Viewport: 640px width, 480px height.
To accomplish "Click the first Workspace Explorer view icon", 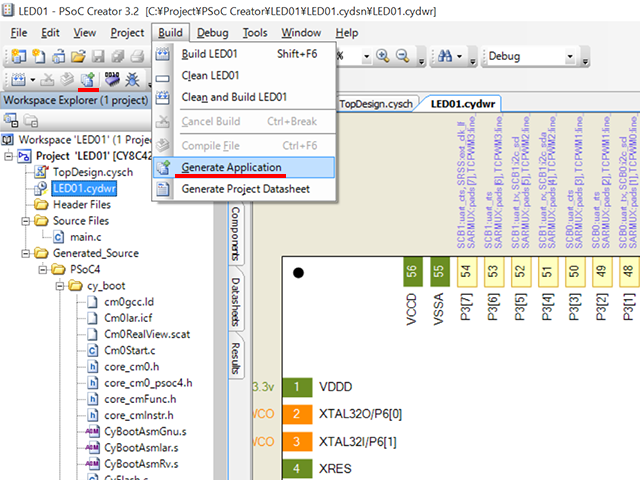I will (11, 120).
